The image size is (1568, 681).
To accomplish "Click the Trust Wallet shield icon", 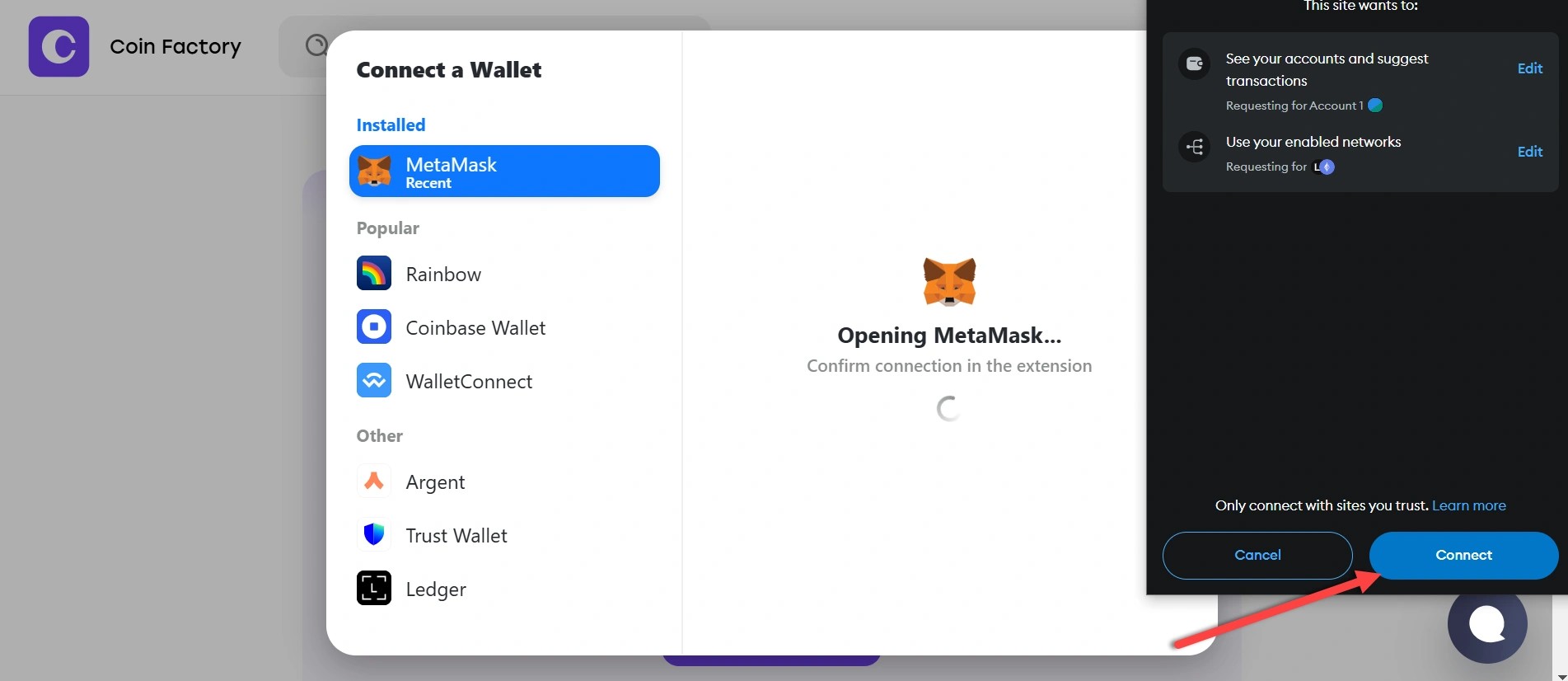I will coord(374,535).
